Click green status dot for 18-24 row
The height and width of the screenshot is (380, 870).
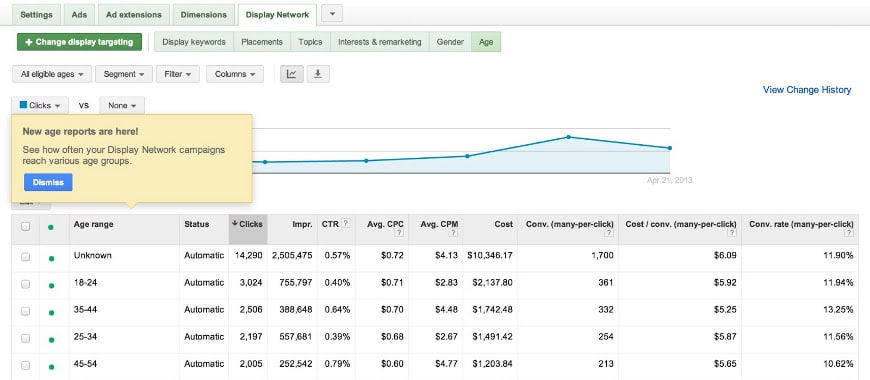pos(52,285)
